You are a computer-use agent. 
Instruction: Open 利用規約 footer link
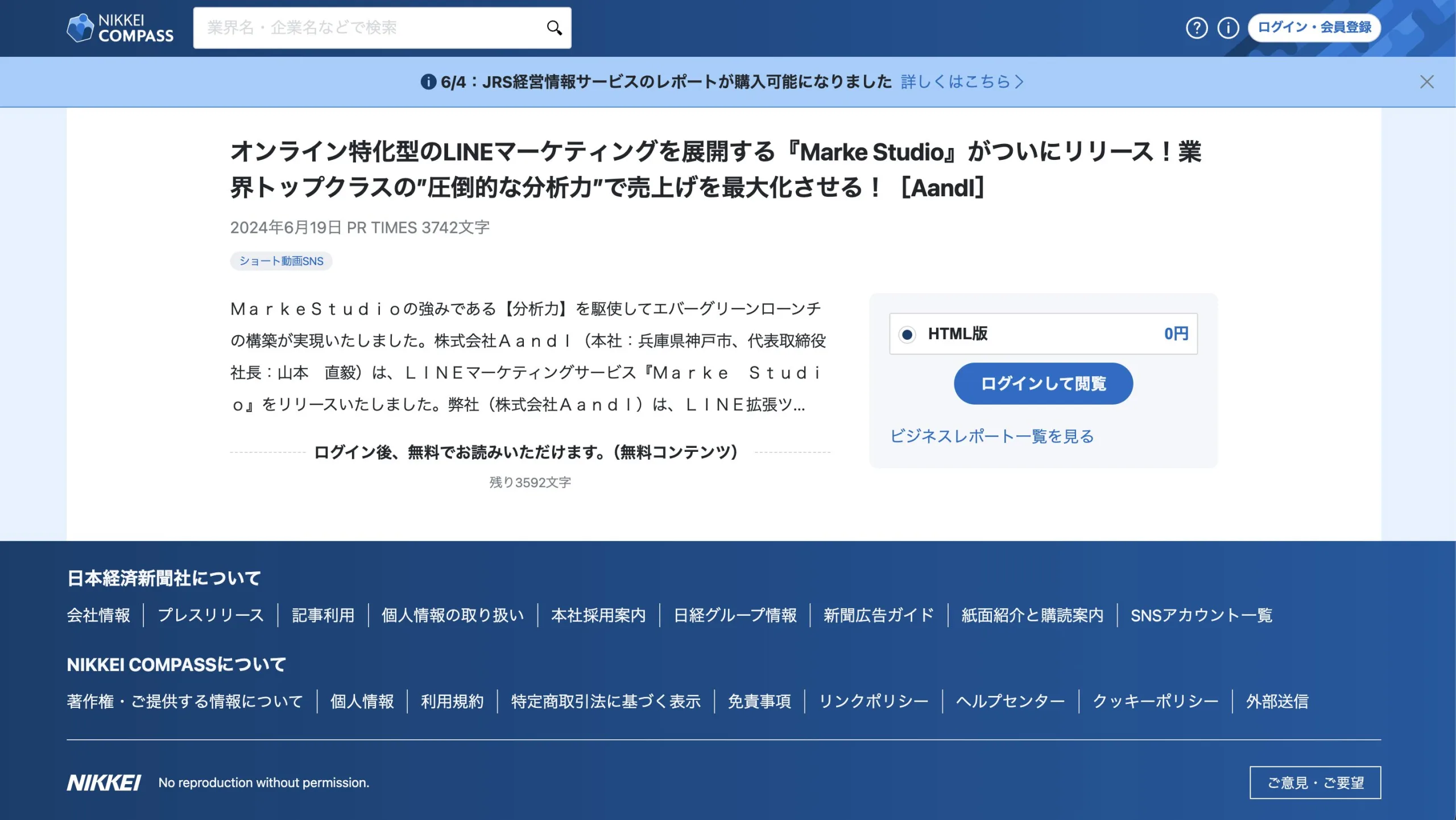pyautogui.click(x=452, y=701)
